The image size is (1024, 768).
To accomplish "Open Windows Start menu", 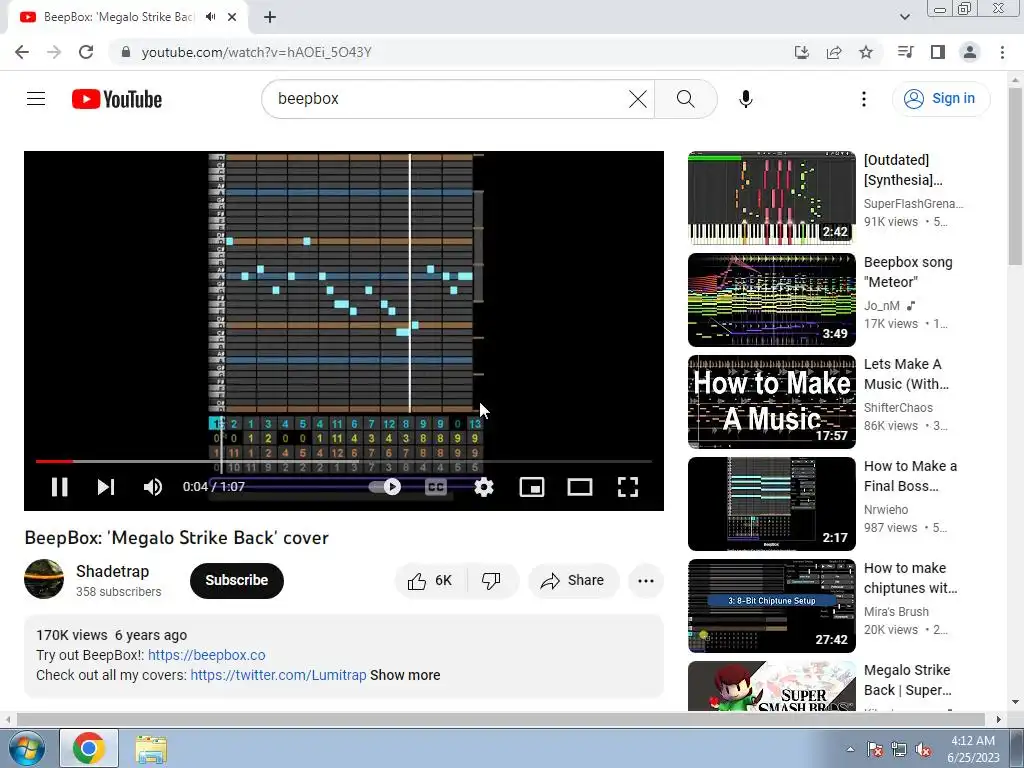I will tap(27, 748).
